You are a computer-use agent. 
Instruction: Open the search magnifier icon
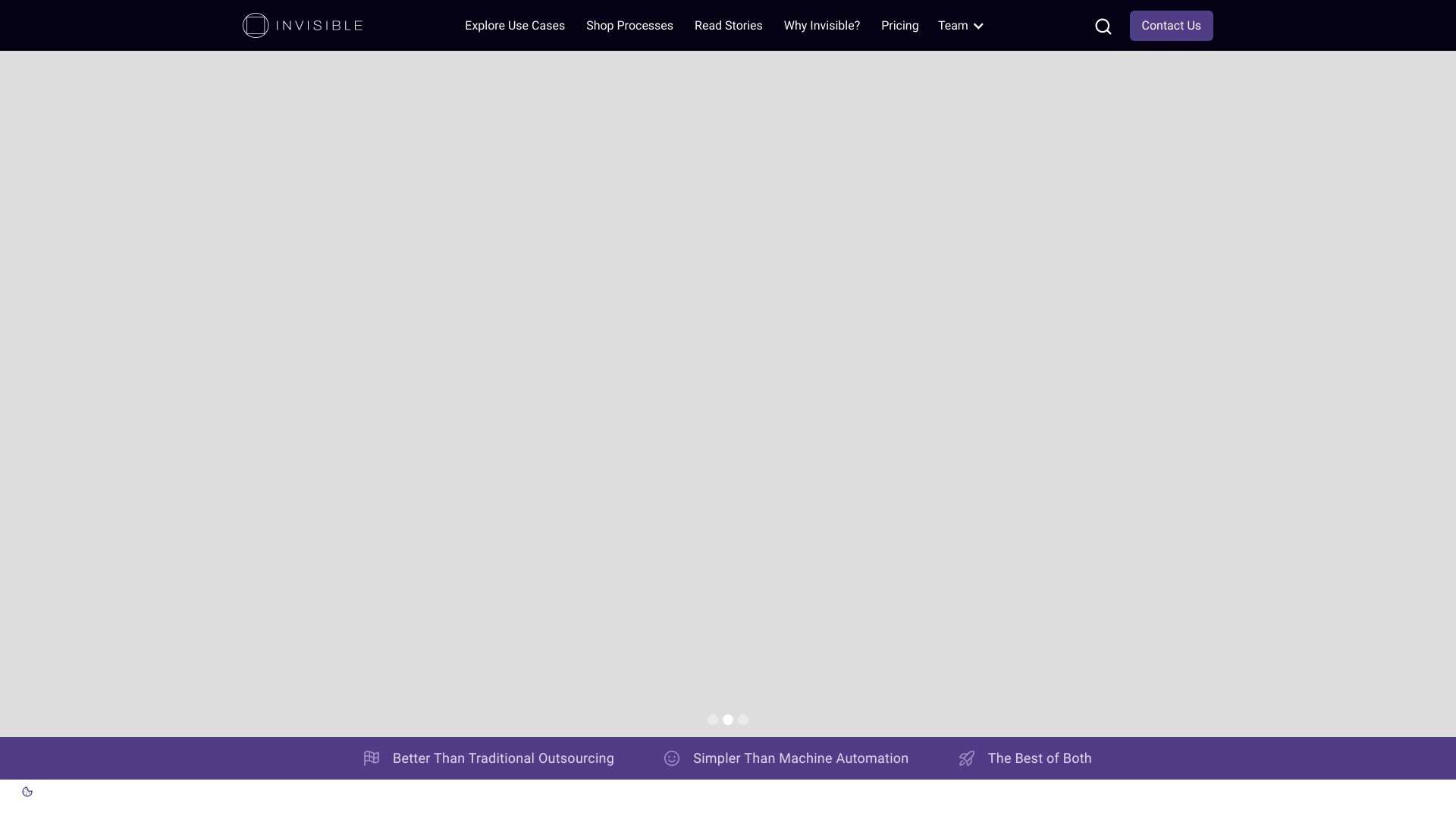pyautogui.click(x=1103, y=27)
